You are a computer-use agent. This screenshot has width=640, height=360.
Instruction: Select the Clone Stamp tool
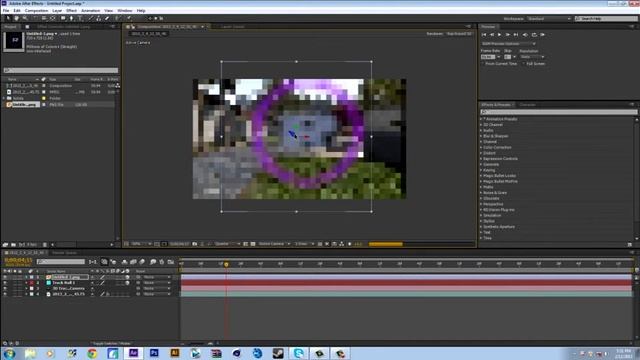(x=98, y=18)
